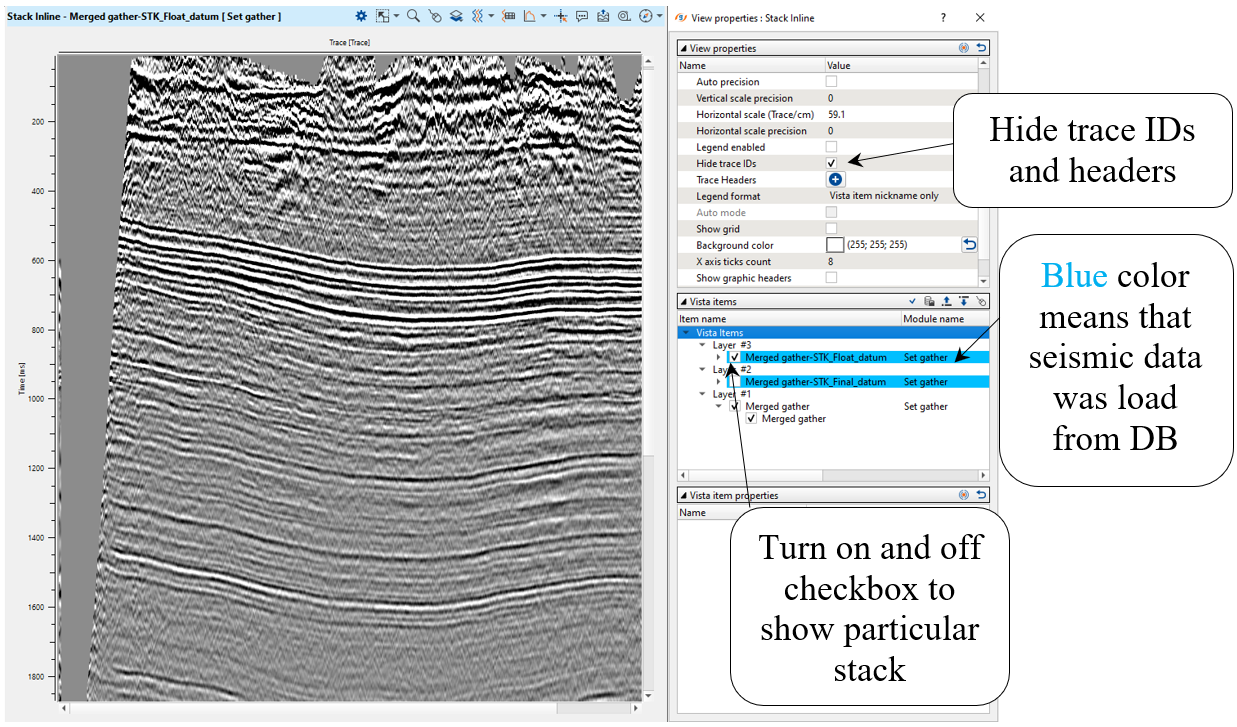
Task: Click the Module name column header
Action: 933,318
